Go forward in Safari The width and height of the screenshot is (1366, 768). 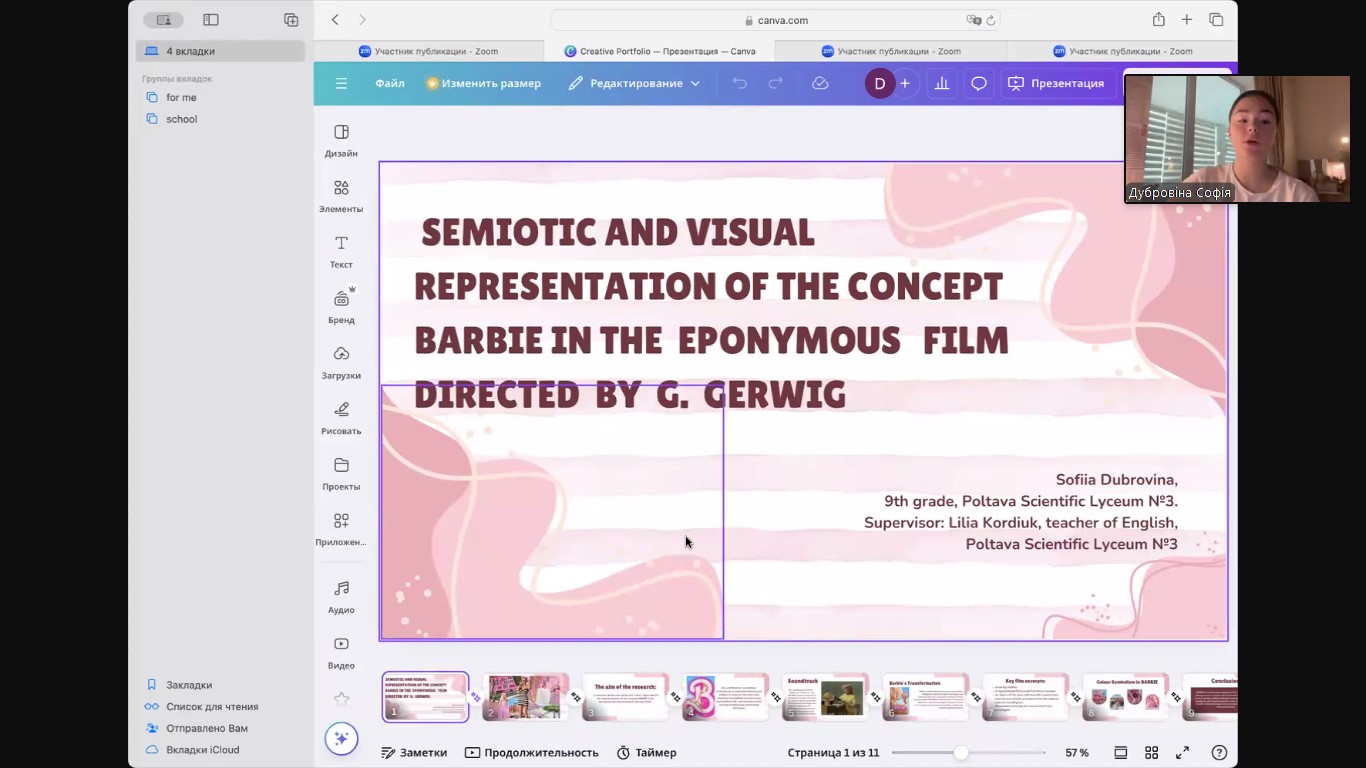point(362,20)
